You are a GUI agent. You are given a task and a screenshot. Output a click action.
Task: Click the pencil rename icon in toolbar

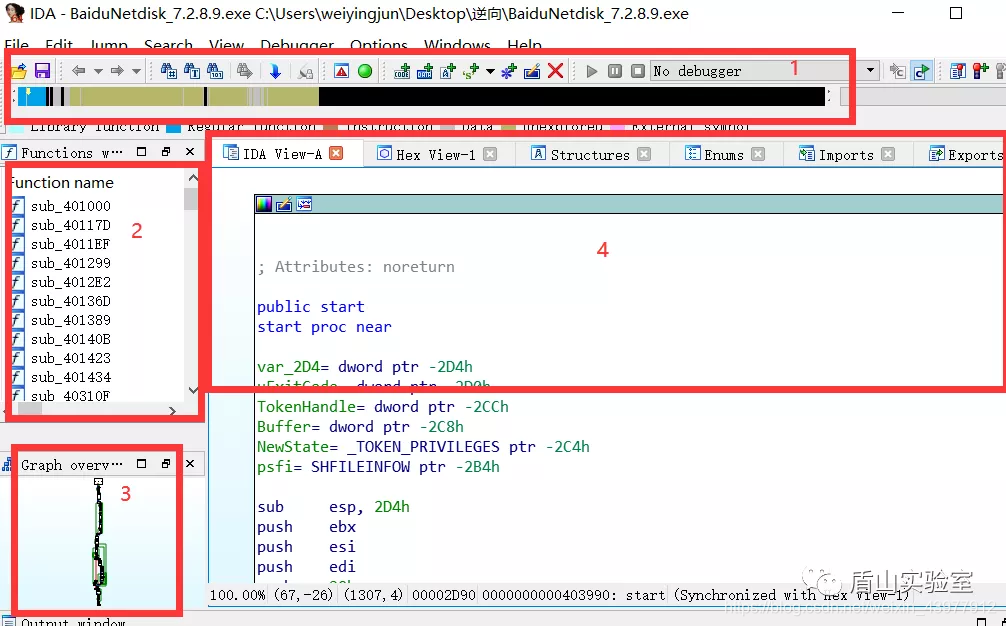click(532, 71)
